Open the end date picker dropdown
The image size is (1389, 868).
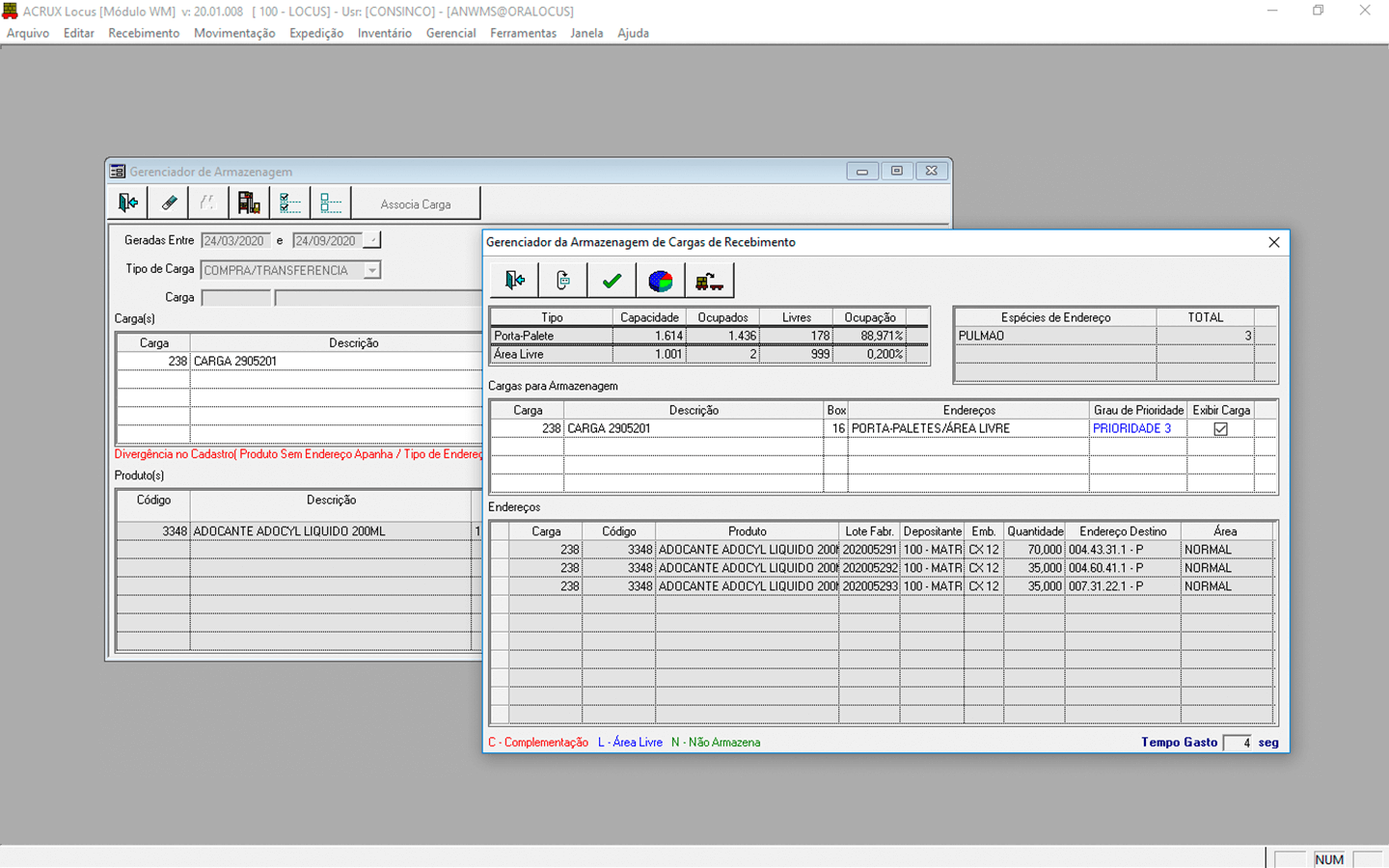pyautogui.click(x=372, y=241)
